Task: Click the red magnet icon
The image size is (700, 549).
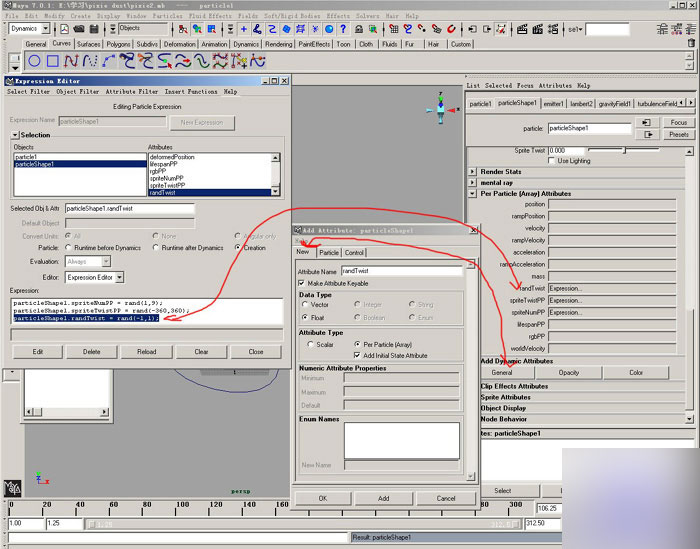Action: (x=451, y=29)
